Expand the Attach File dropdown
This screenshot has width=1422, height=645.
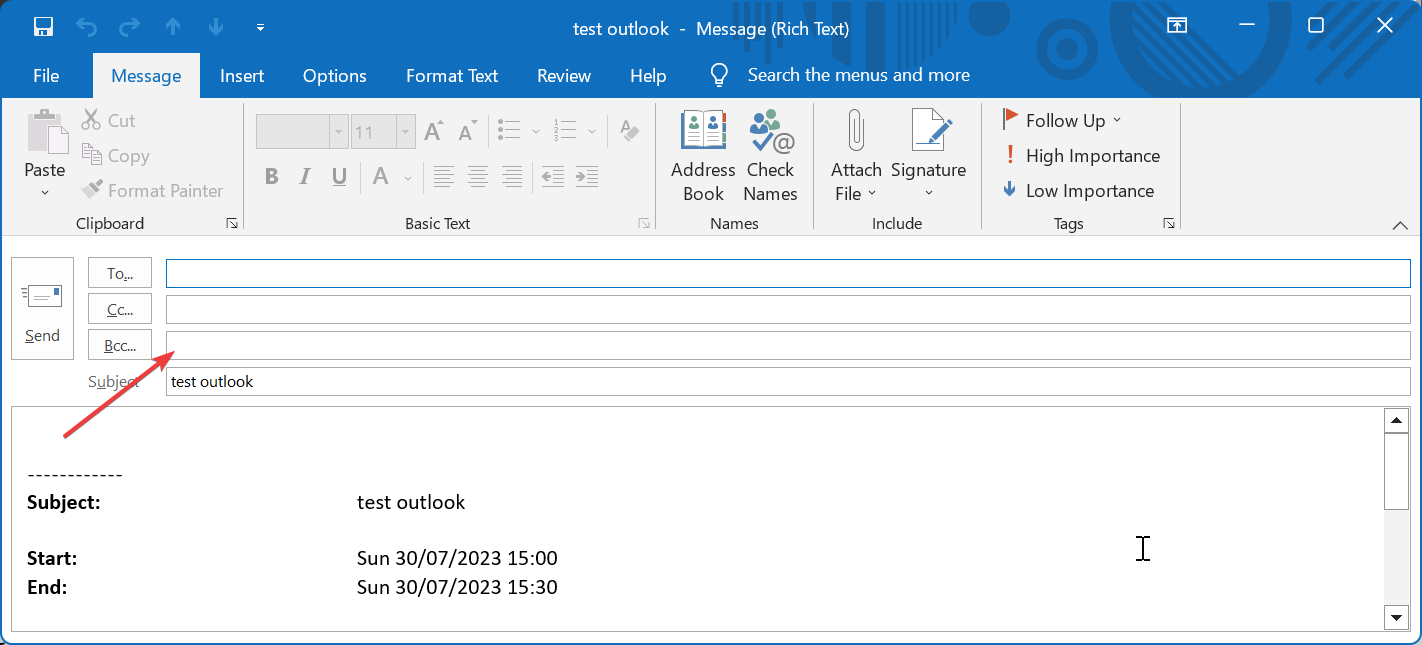[856, 194]
